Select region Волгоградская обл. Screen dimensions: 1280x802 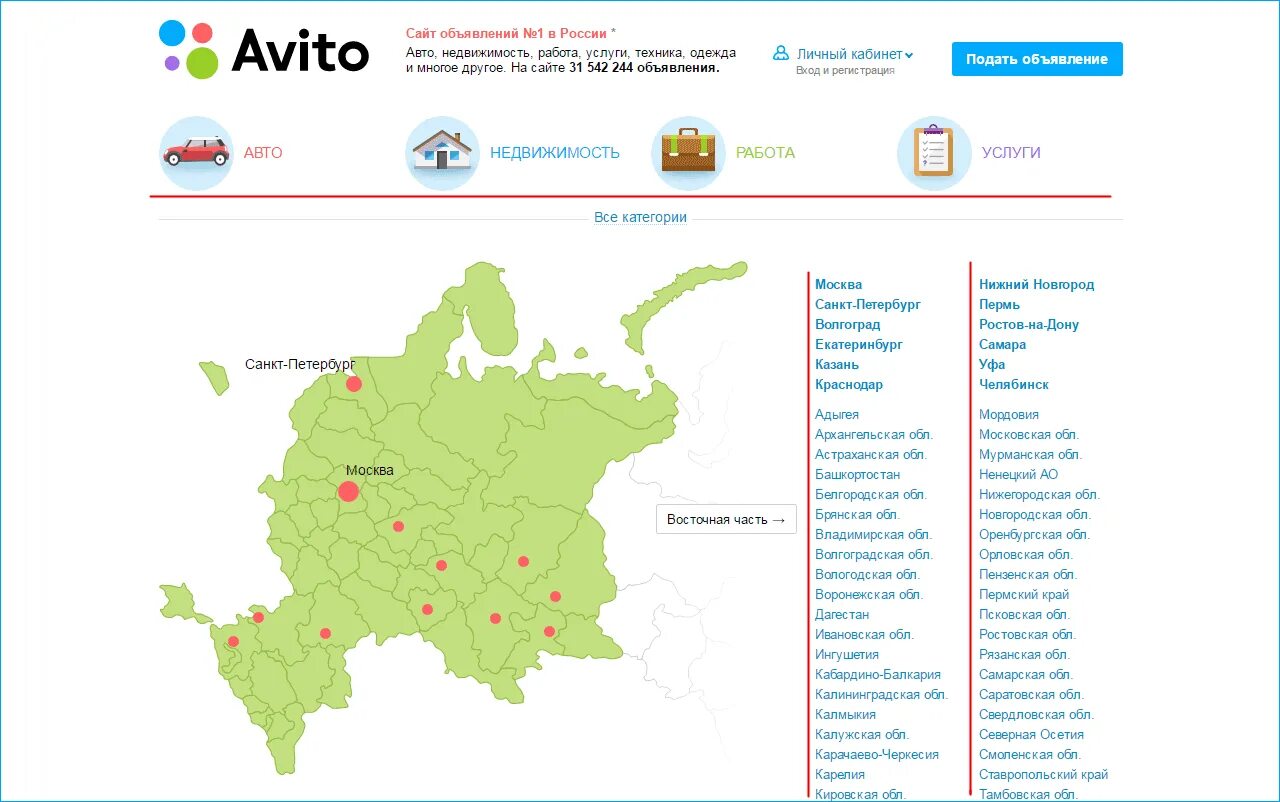[x=874, y=554]
